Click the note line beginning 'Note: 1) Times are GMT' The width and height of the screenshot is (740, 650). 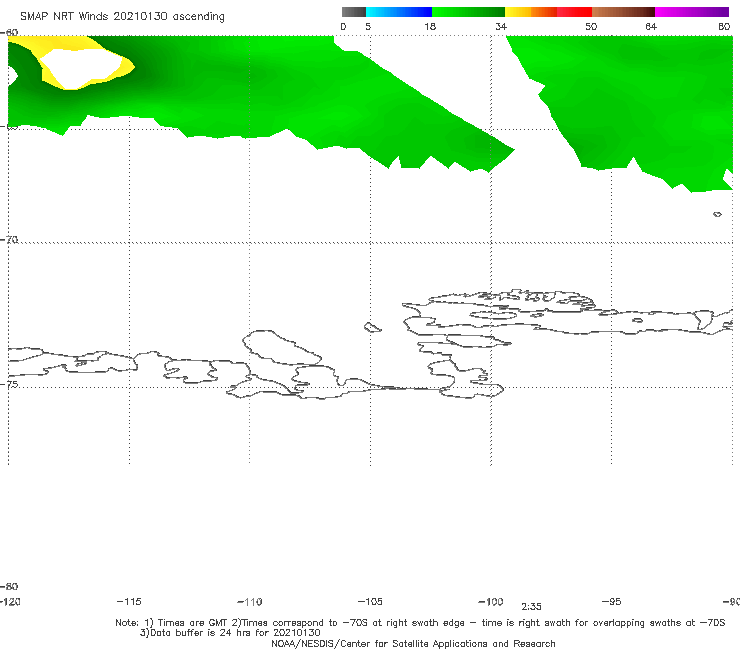(x=420, y=623)
